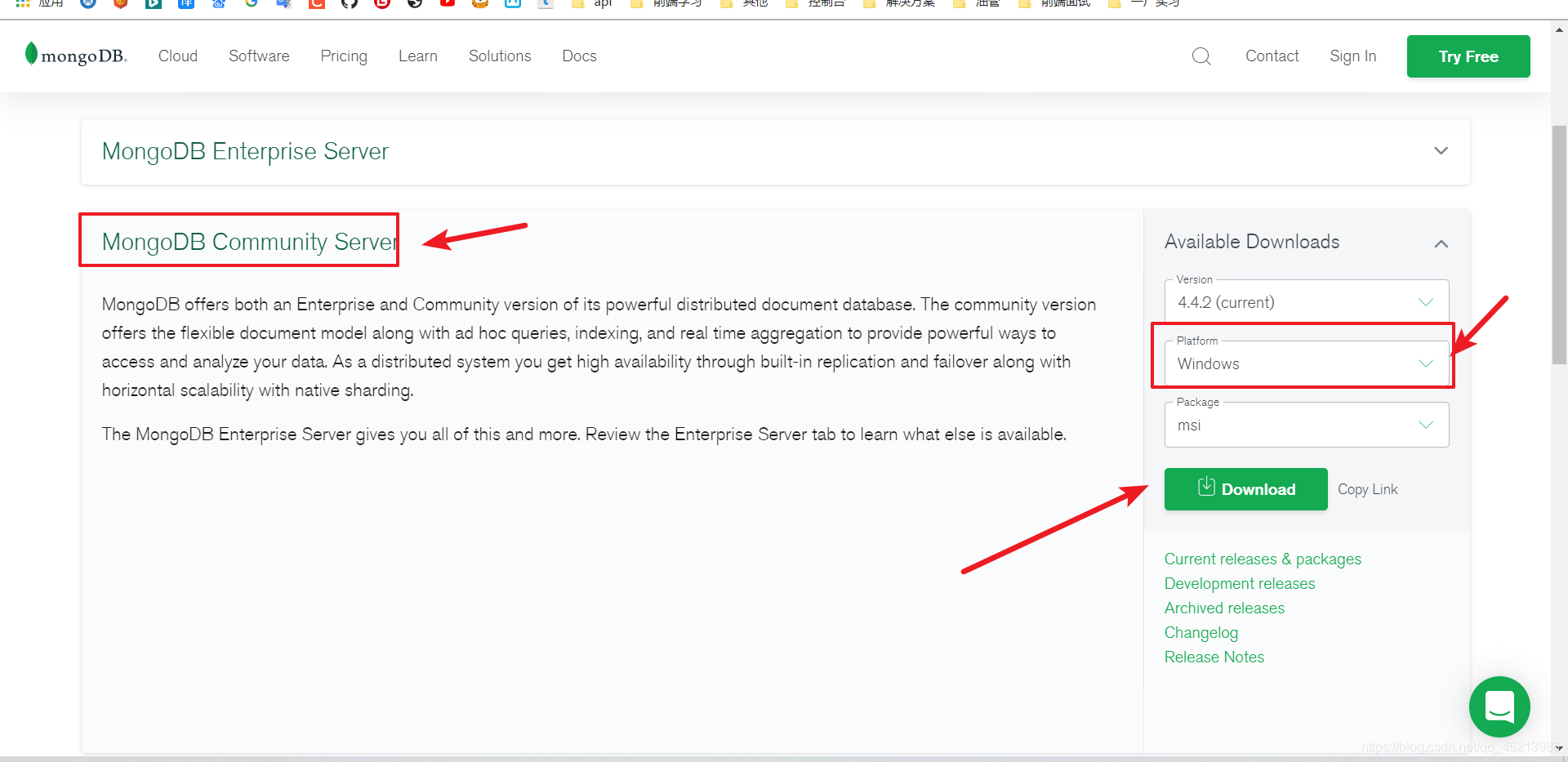The height and width of the screenshot is (762, 1568).
Task: Click Copy Link next to Download
Action: click(x=1368, y=489)
